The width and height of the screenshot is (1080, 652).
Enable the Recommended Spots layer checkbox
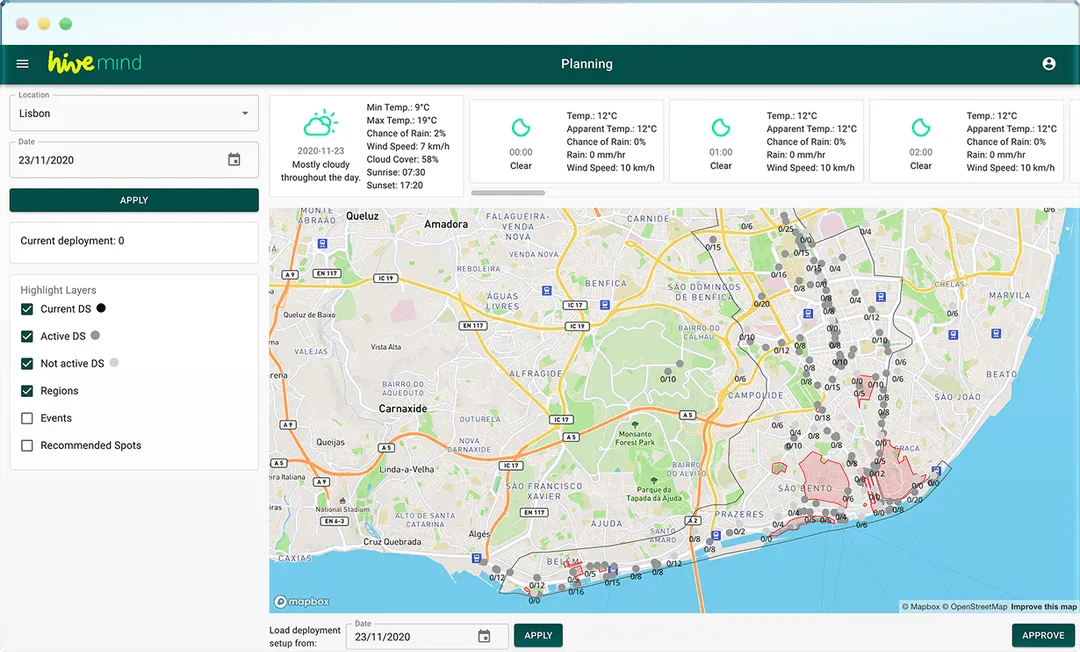27,445
